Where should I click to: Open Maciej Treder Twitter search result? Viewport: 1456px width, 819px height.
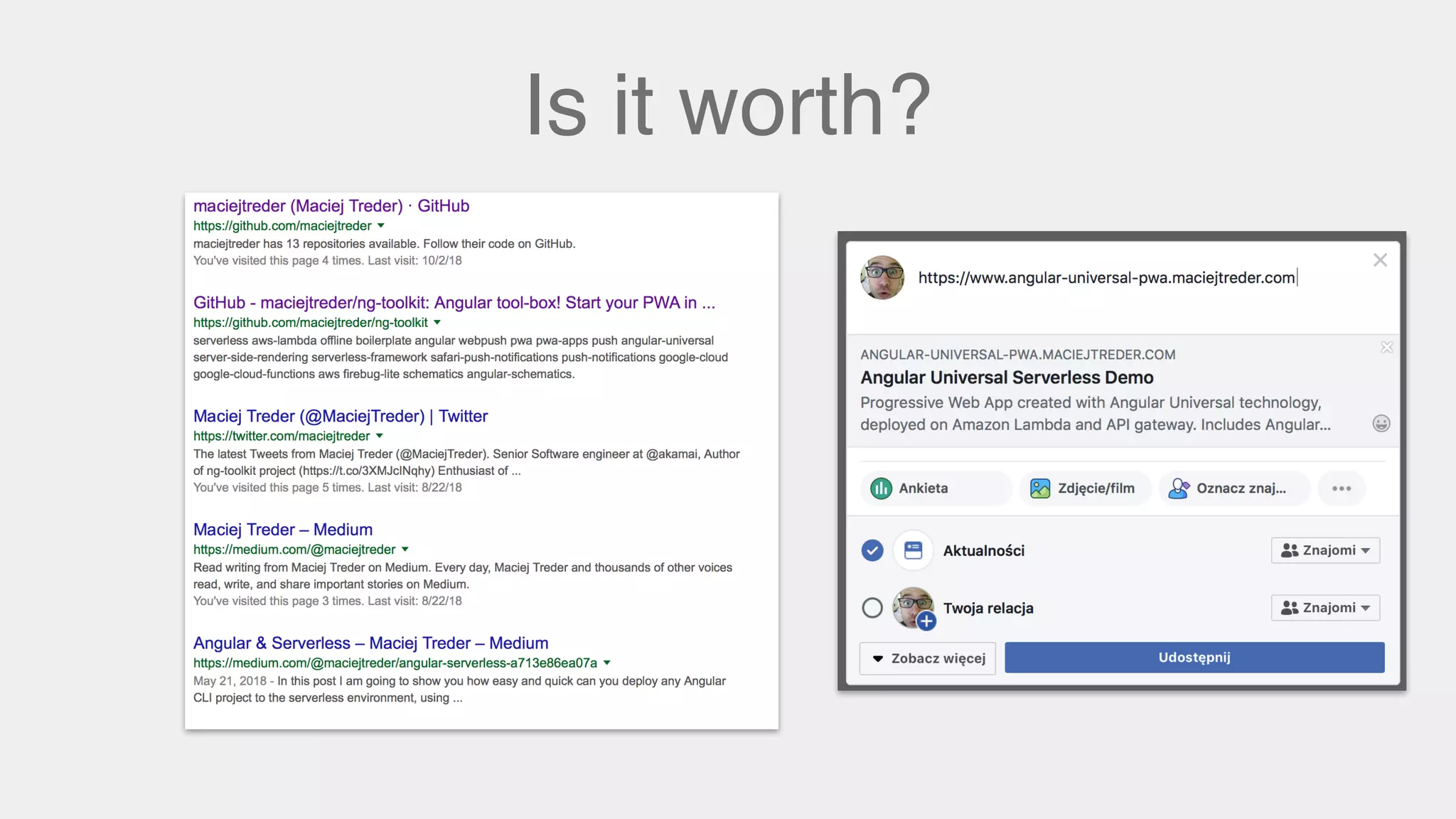pyautogui.click(x=341, y=416)
